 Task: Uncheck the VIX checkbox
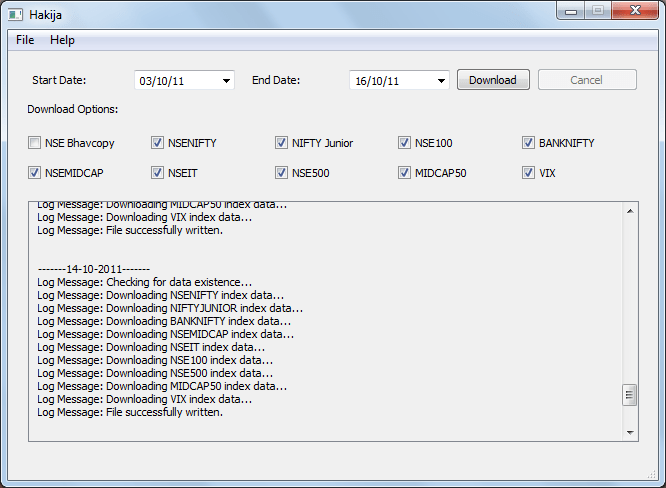click(x=528, y=173)
